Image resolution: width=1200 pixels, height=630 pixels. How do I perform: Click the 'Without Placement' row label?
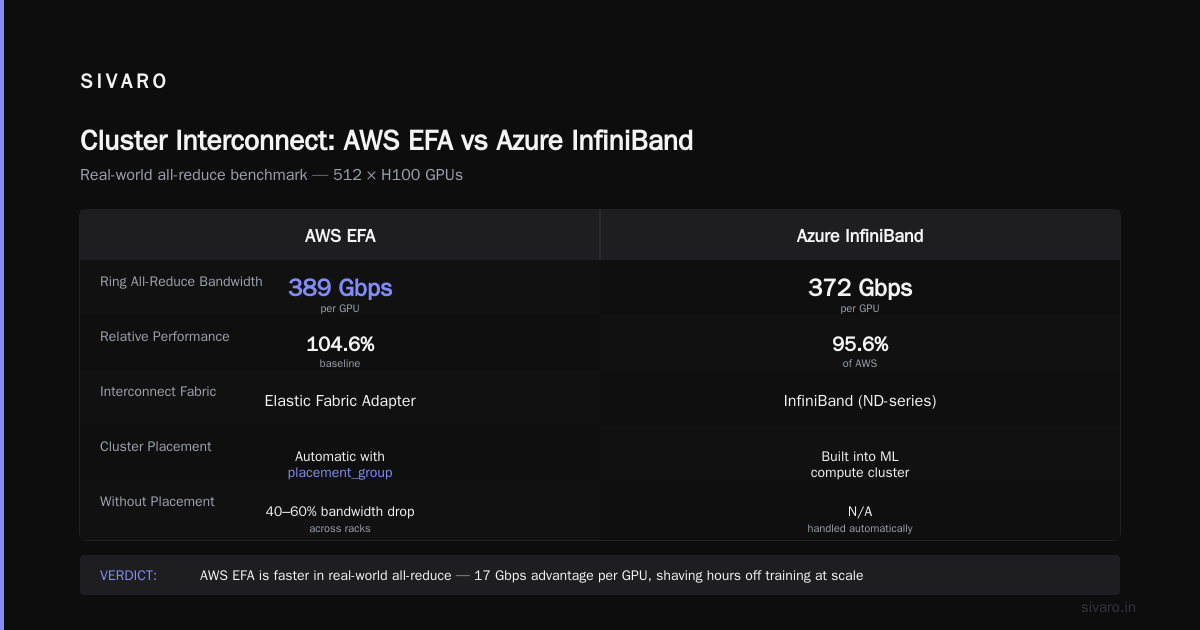point(157,502)
